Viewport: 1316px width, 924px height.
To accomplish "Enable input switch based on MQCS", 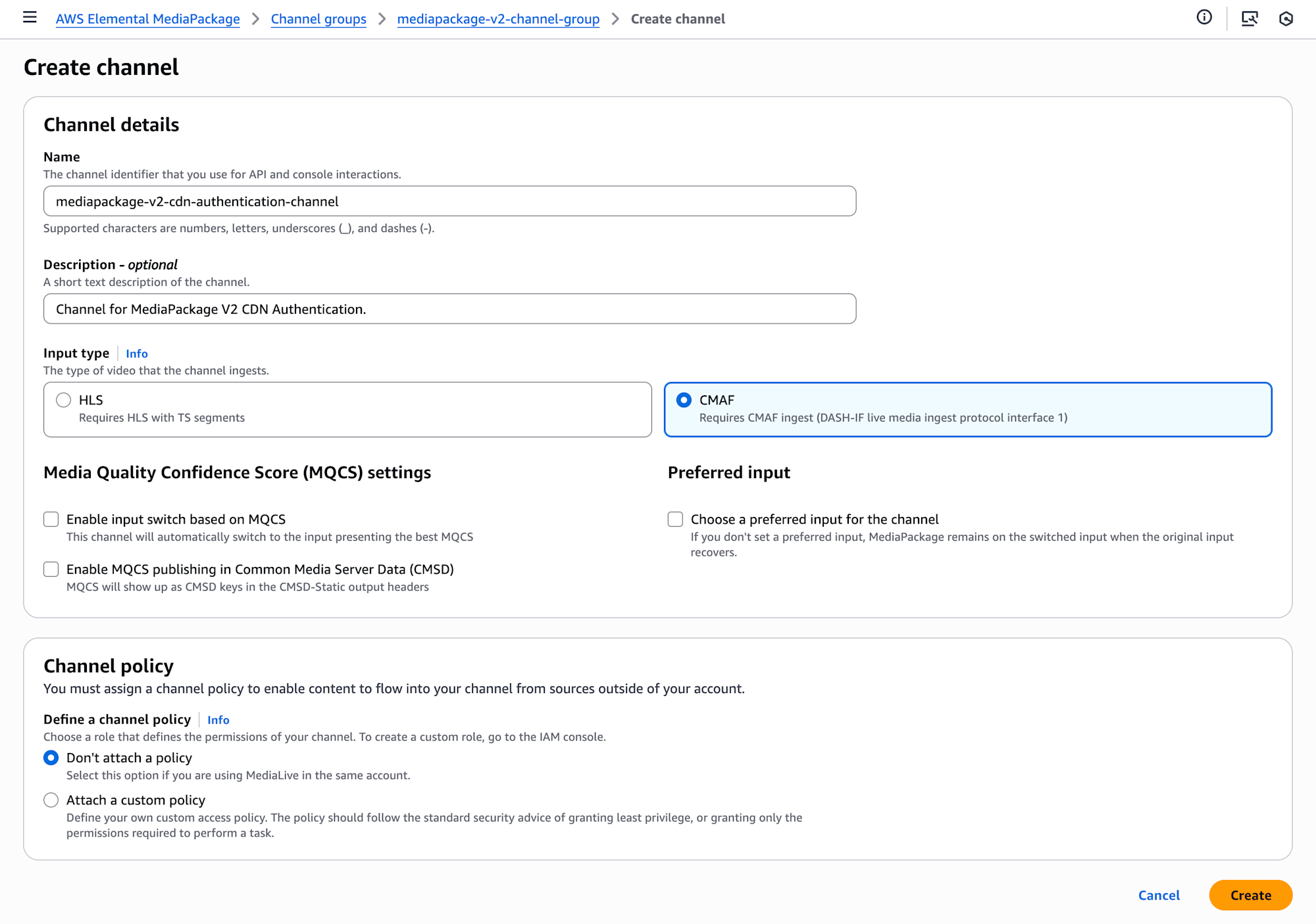I will [x=51, y=520].
